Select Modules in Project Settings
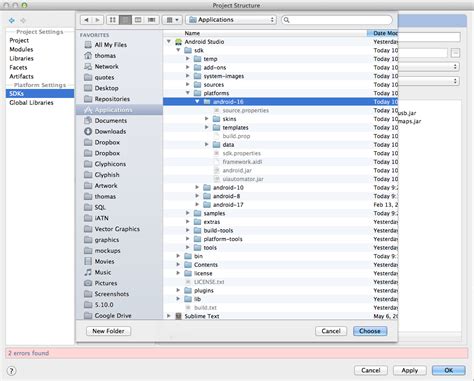This screenshot has height=381, width=474. pos(21,49)
